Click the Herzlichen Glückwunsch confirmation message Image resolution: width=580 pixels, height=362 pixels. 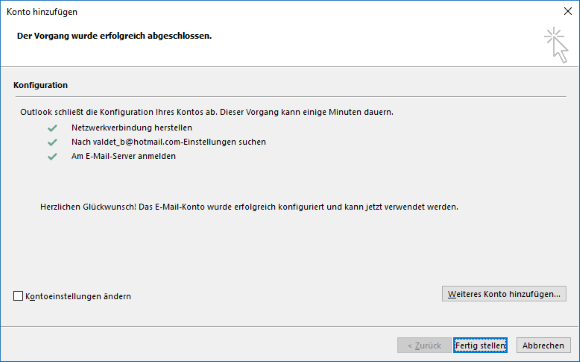[x=249, y=207]
